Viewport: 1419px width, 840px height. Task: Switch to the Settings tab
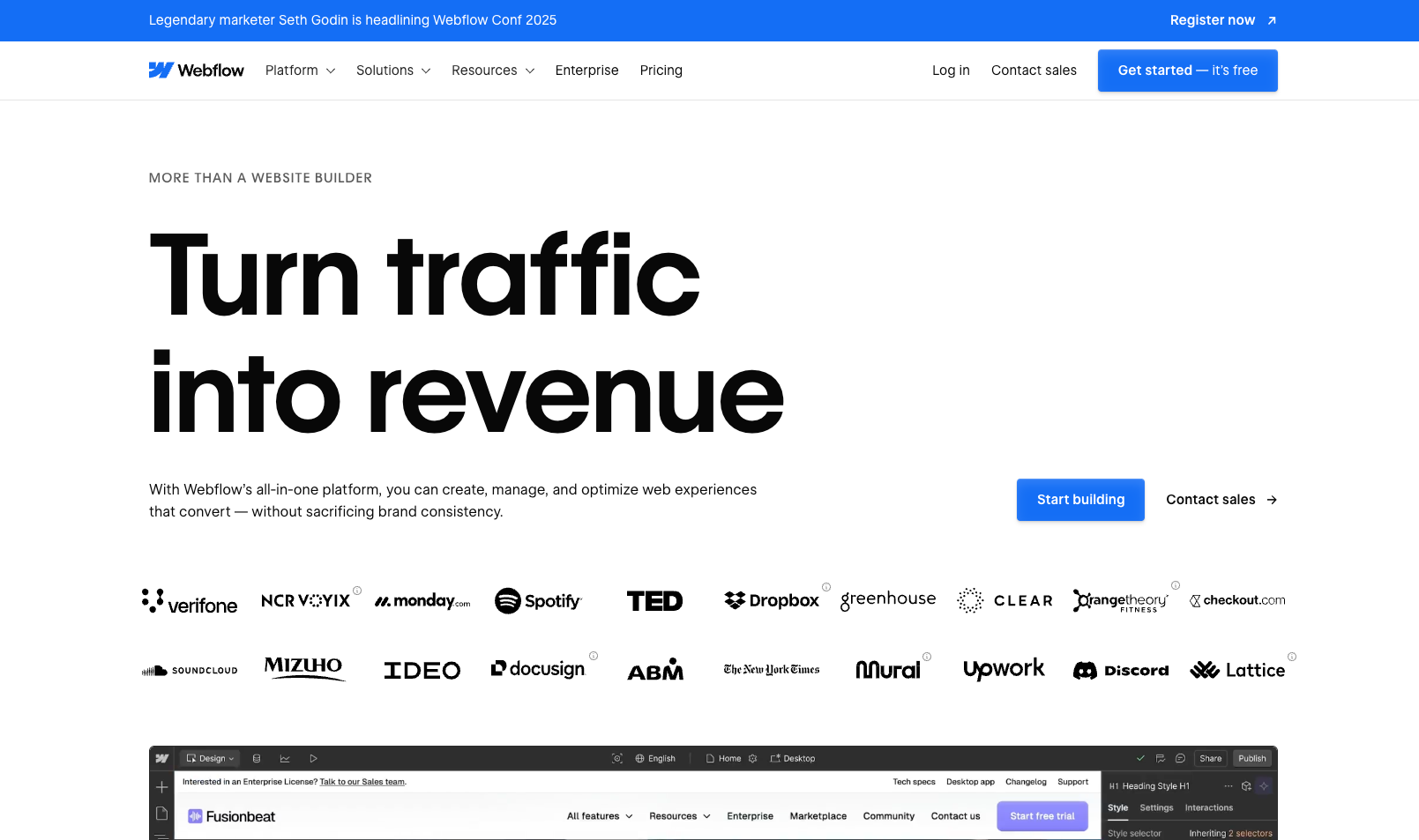point(1156,808)
